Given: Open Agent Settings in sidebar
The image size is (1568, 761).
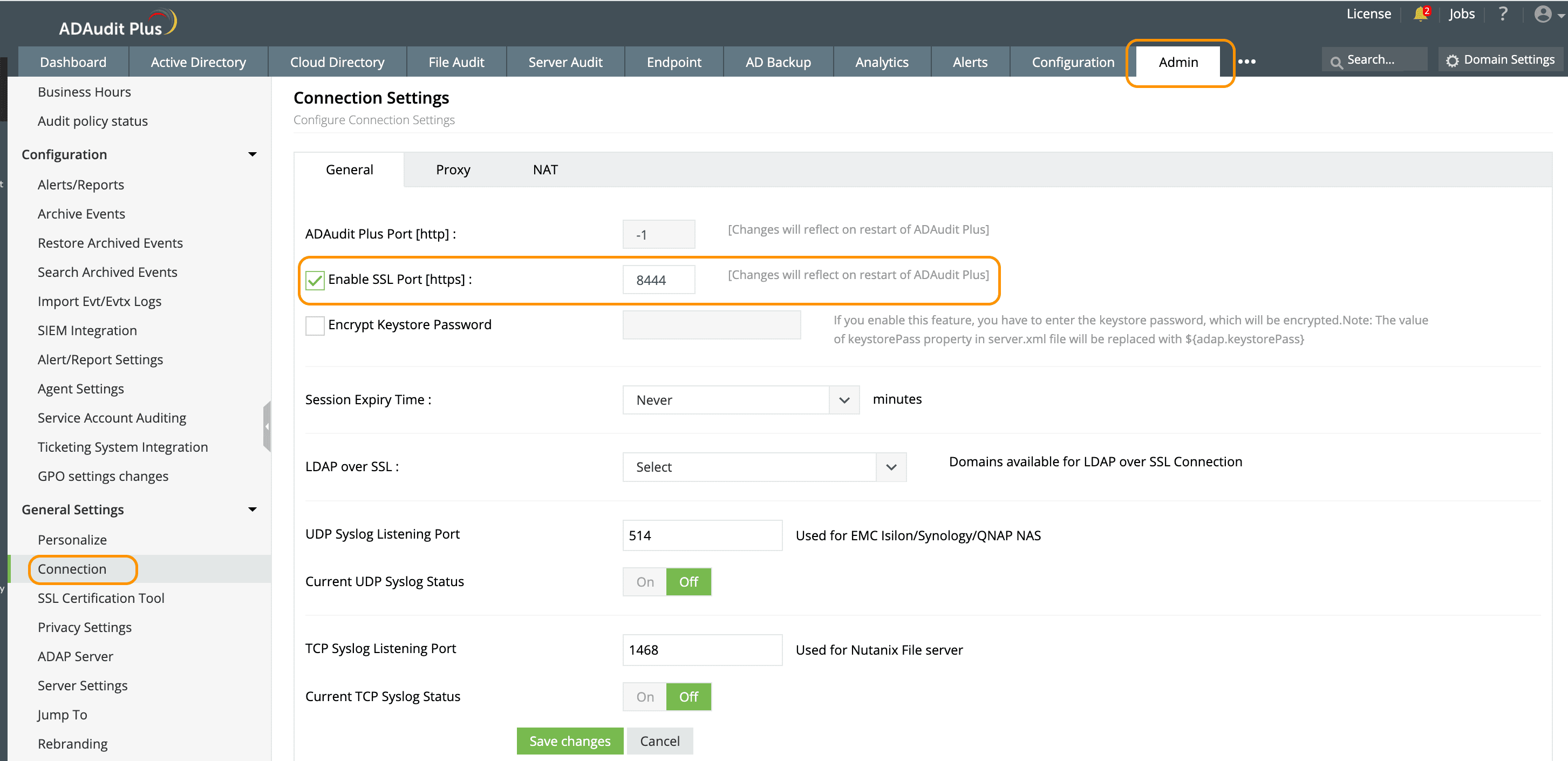Looking at the screenshot, I should point(80,389).
